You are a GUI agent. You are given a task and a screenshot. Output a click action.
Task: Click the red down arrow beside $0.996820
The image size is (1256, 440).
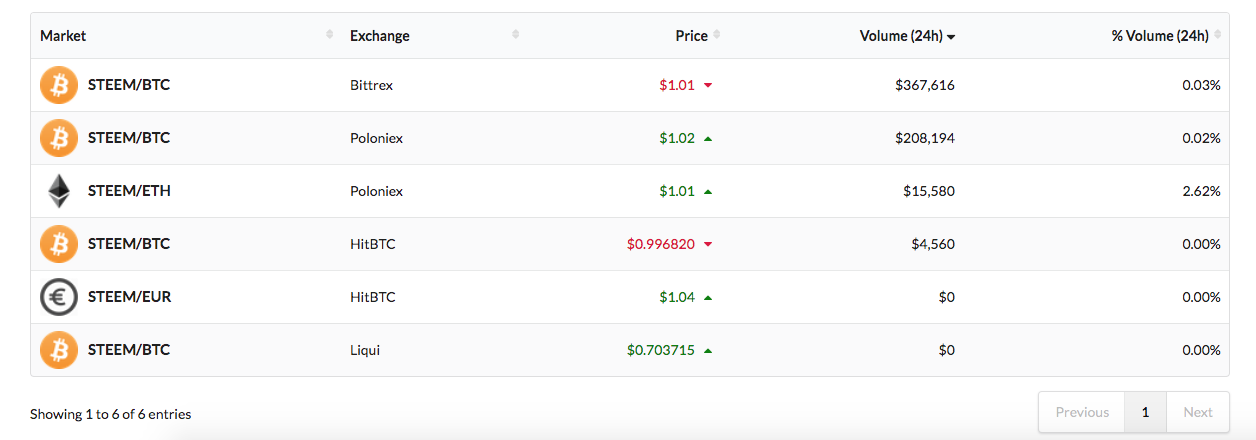pos(708,244)
